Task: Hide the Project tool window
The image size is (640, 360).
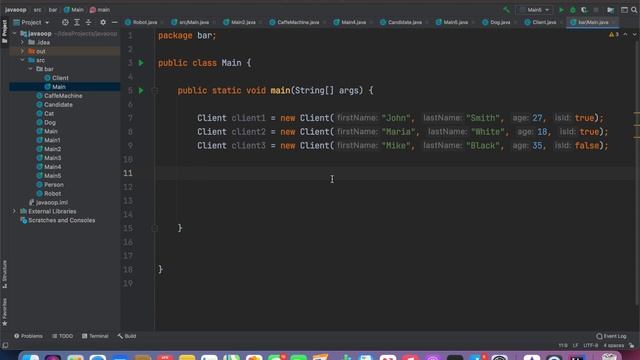Action: click(114, 22)
